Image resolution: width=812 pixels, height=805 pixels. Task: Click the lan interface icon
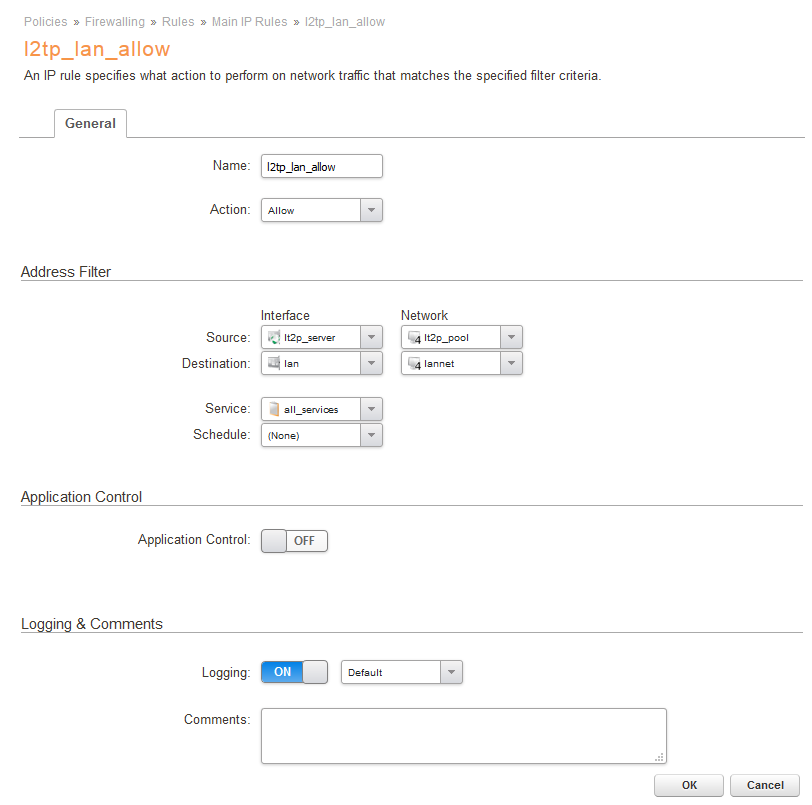(273, 363)
